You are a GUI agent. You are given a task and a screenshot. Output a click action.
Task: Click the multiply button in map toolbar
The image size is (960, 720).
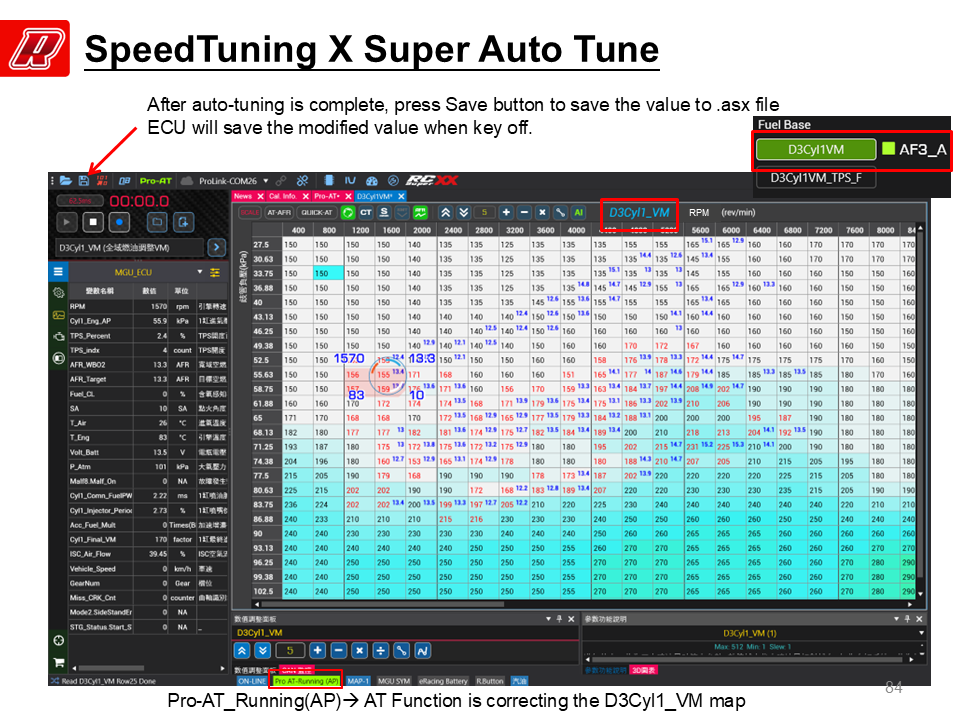542,212
